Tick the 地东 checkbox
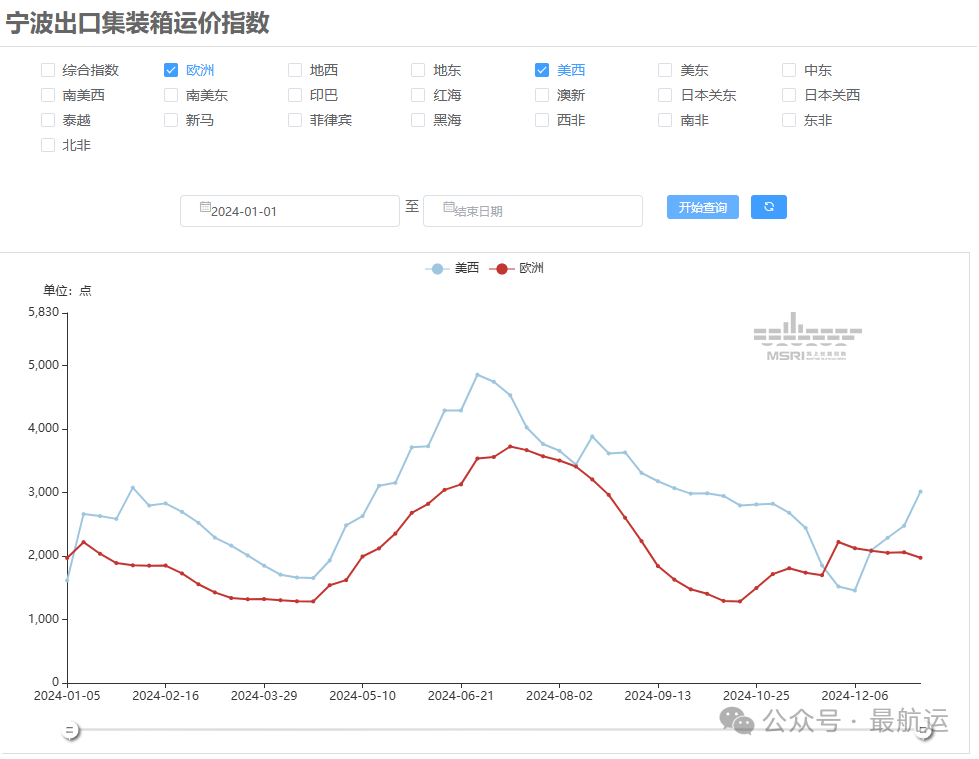 coord(418,70)
